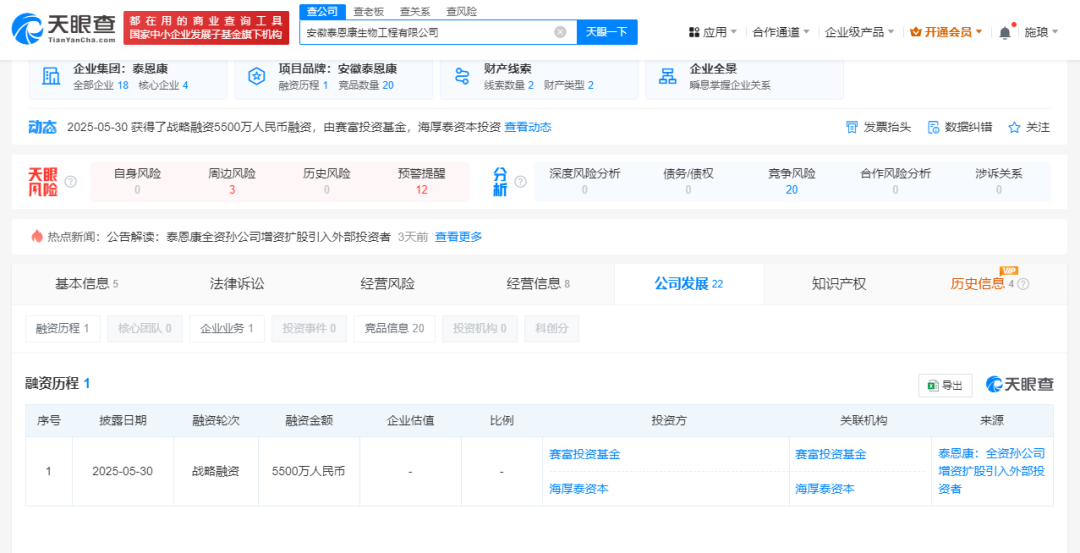Click the 查看更多 news link
Screen dimensions: 1080x553
[x=459, y=236]
